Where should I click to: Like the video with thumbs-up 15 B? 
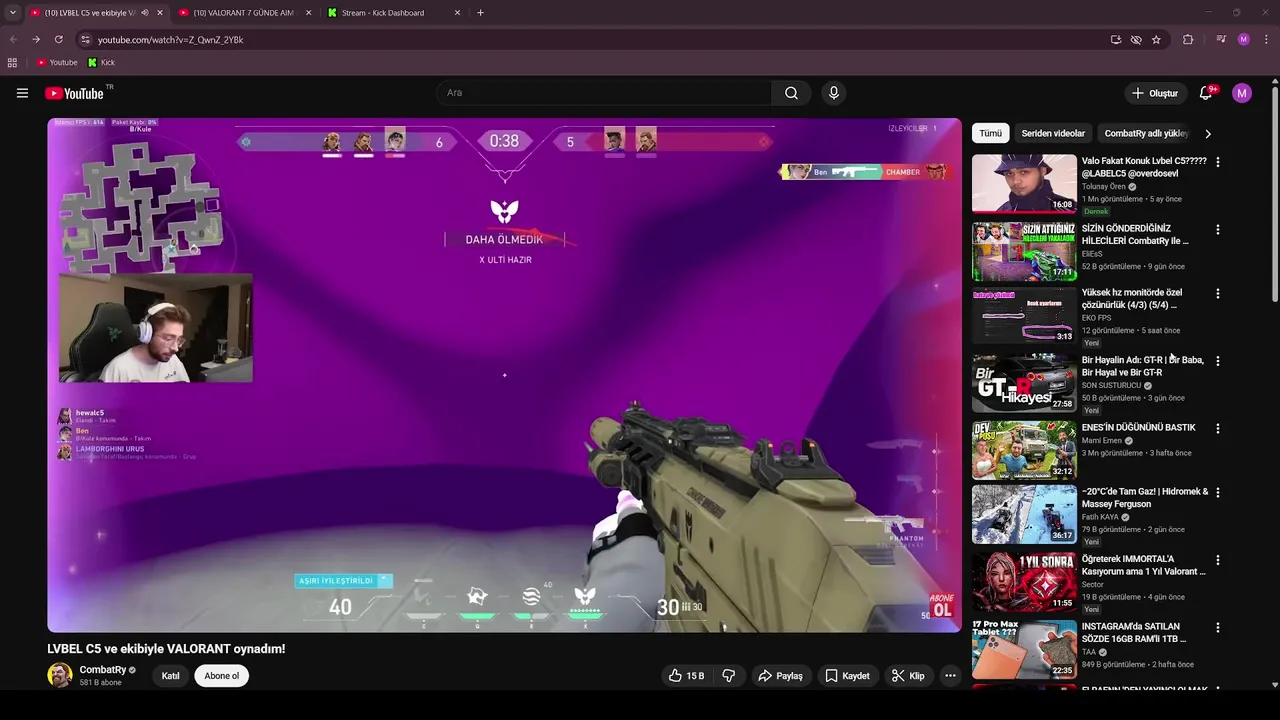click(x=686, y=676)
